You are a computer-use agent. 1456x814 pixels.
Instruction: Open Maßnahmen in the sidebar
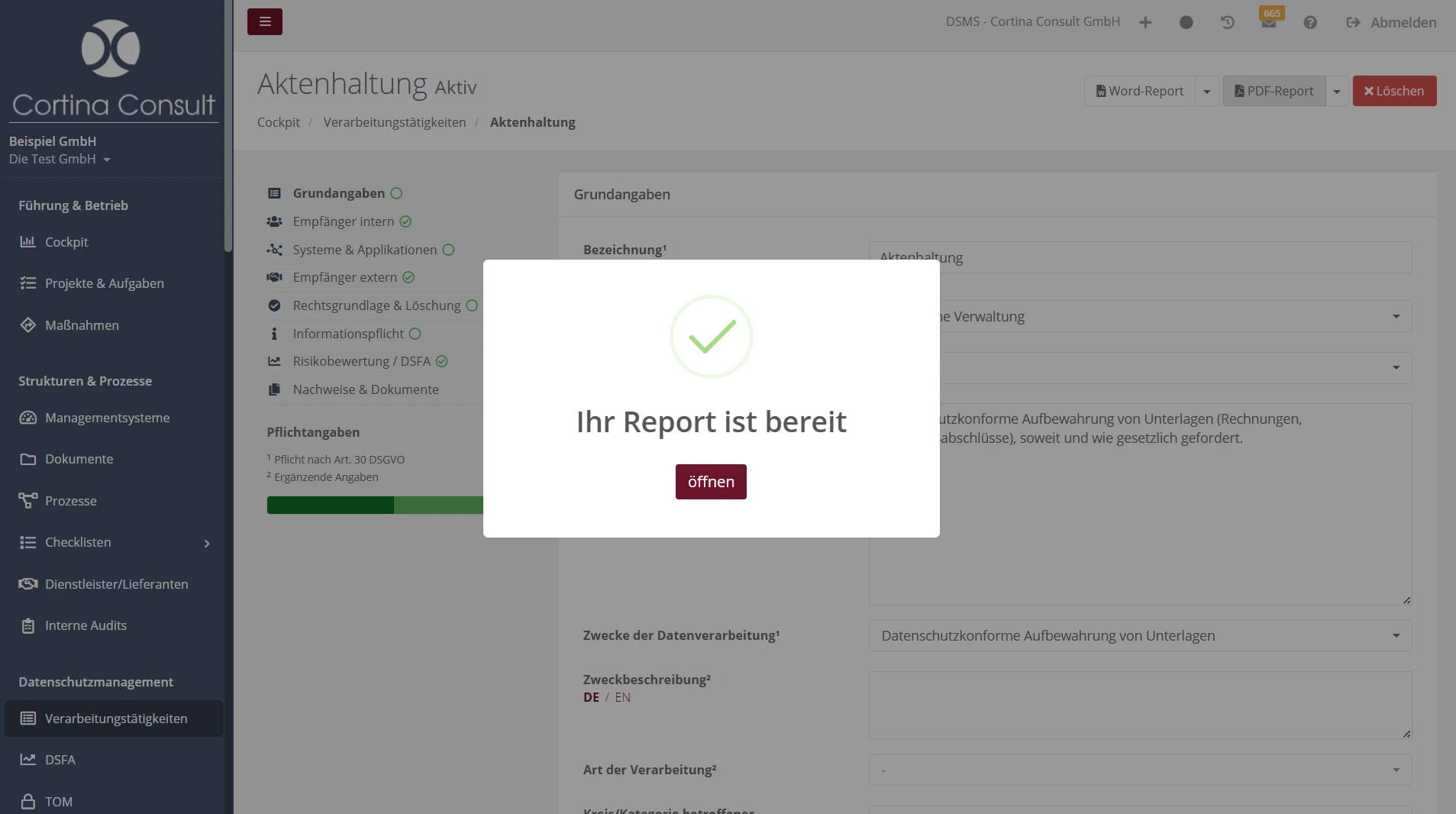(x=82, y=325)
